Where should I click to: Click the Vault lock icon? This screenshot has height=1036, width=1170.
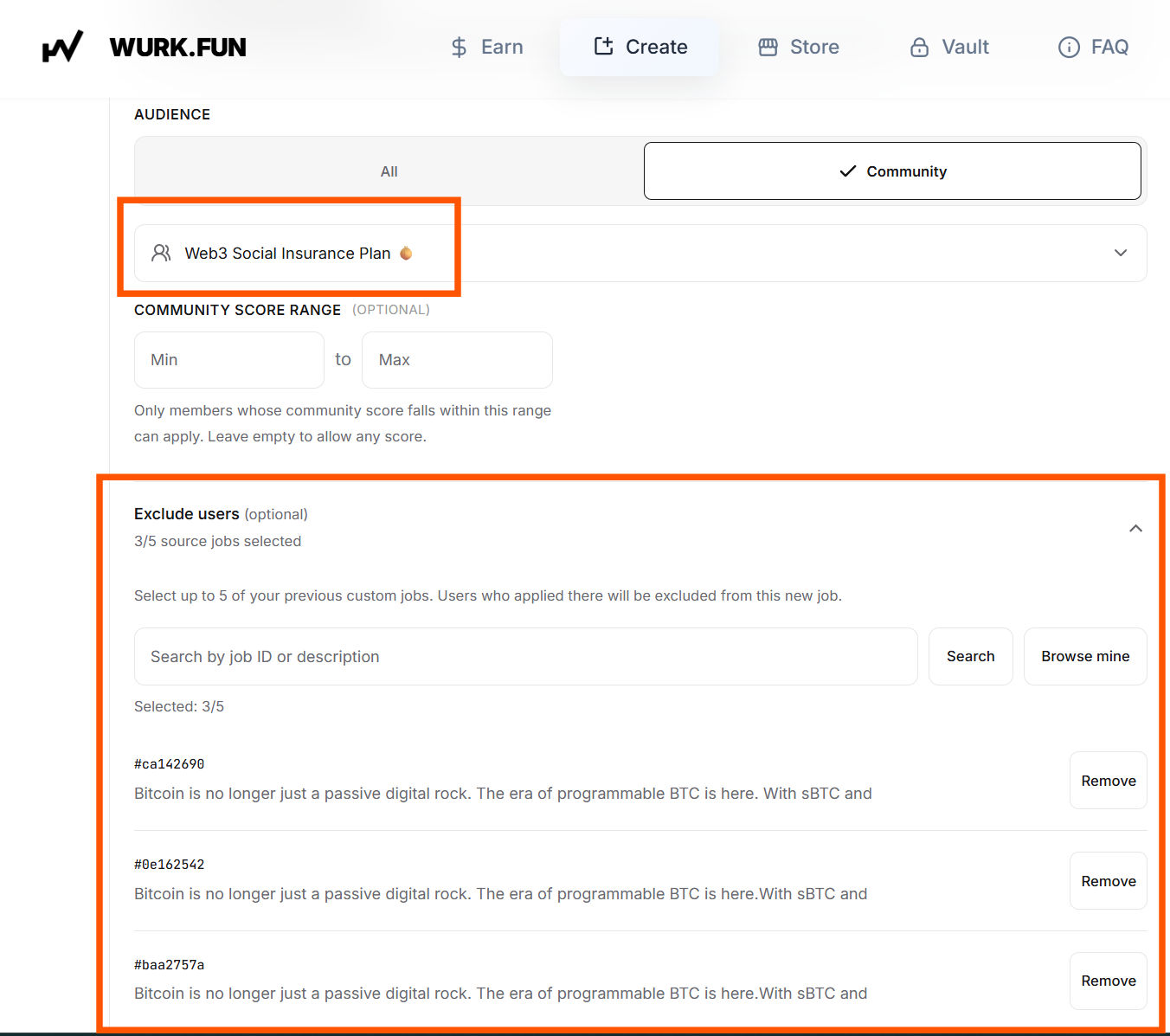coord(919,47)
